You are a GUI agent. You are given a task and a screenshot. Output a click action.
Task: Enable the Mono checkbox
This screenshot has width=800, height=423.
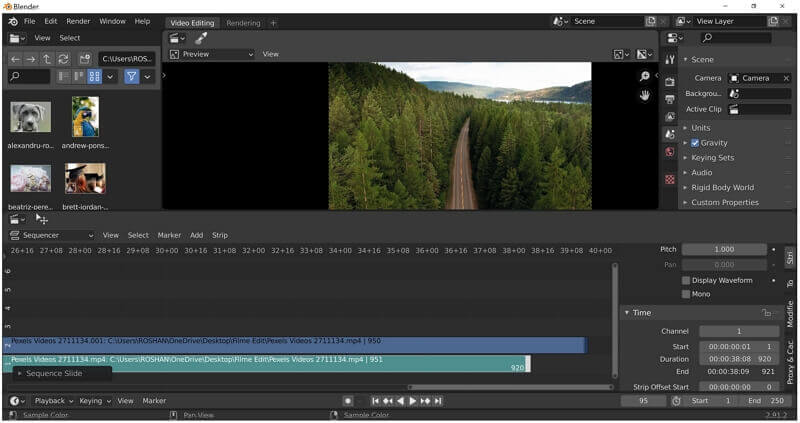pos(686,294)
